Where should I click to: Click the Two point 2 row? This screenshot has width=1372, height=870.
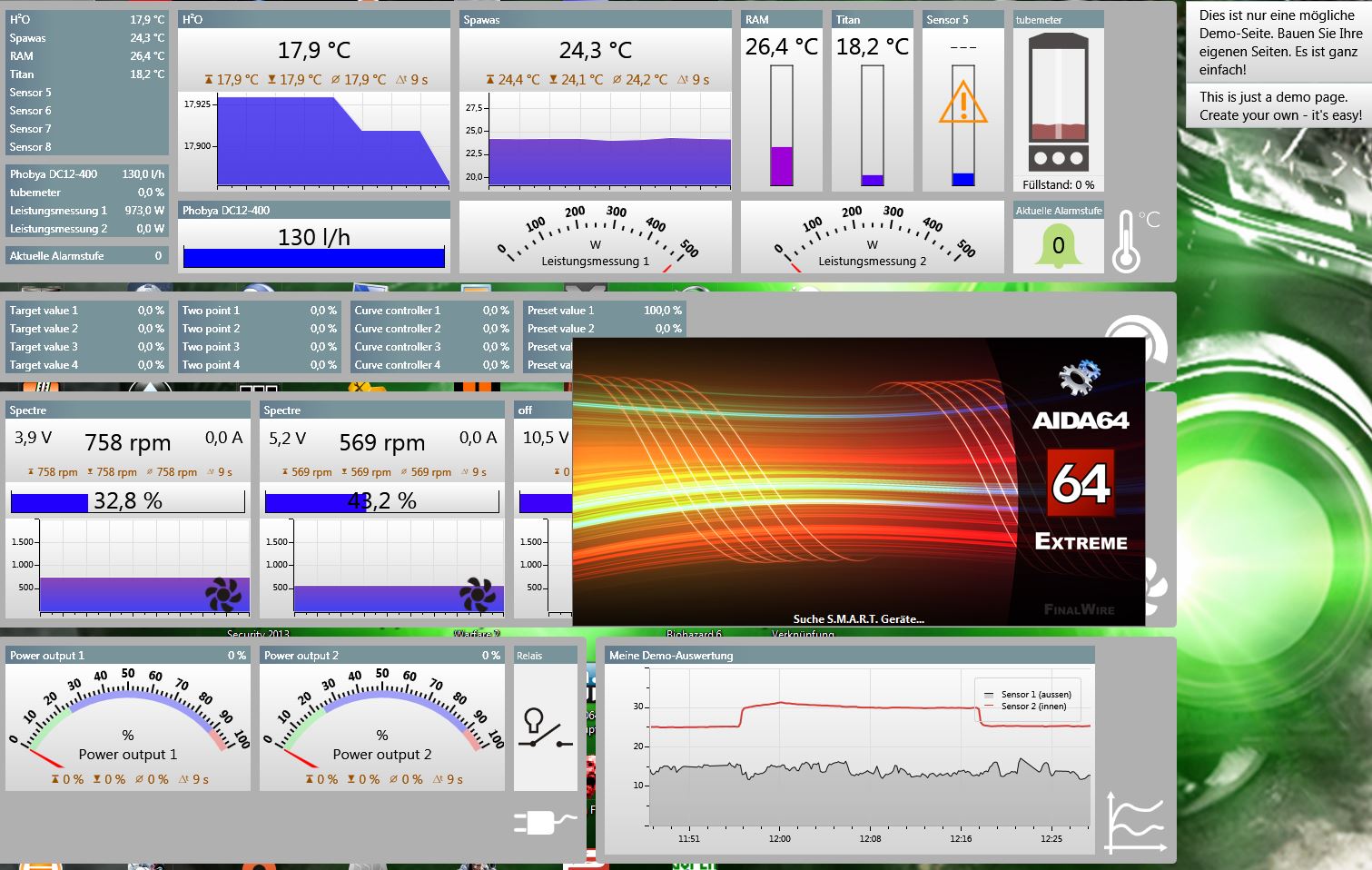pos(260,328)
